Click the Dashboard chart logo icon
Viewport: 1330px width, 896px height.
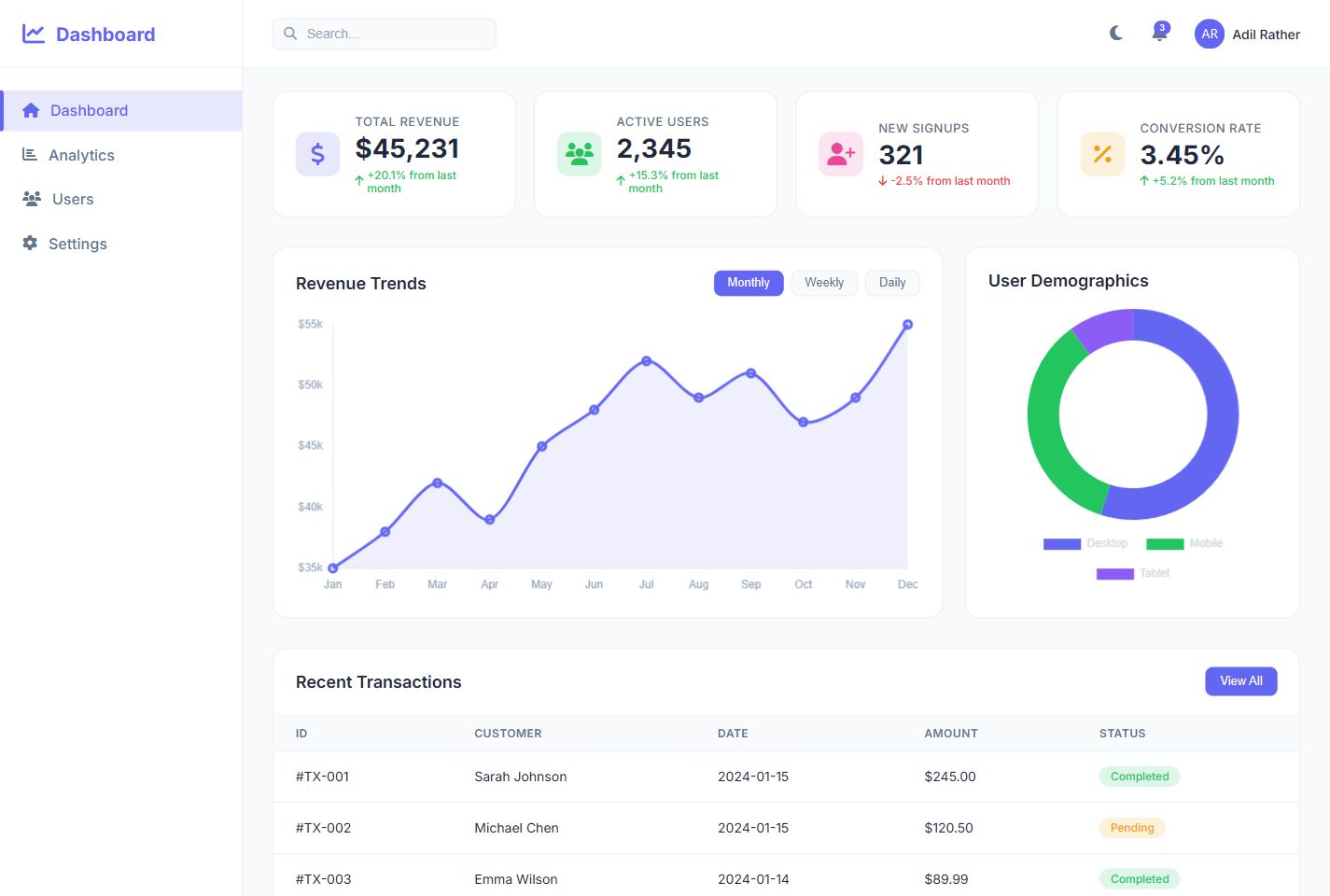34,34
